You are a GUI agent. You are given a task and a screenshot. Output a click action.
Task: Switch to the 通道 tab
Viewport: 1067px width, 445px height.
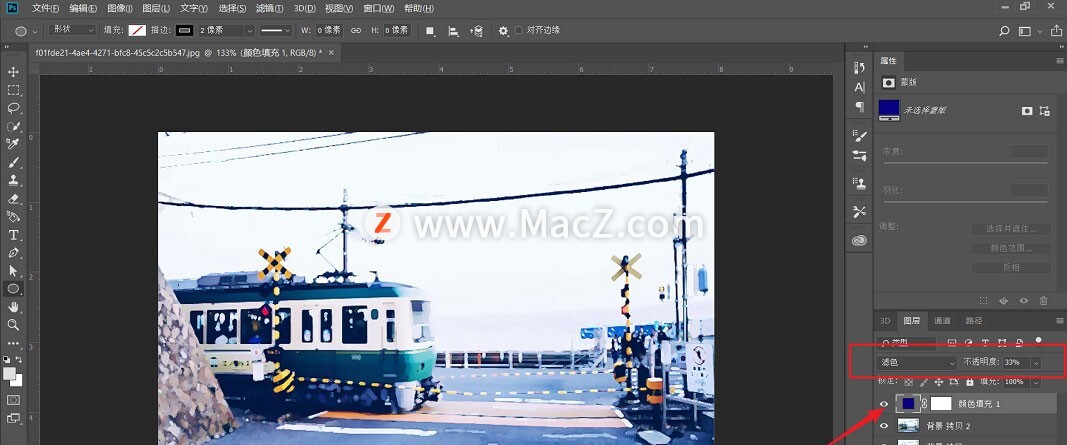(x=942, y=320)
